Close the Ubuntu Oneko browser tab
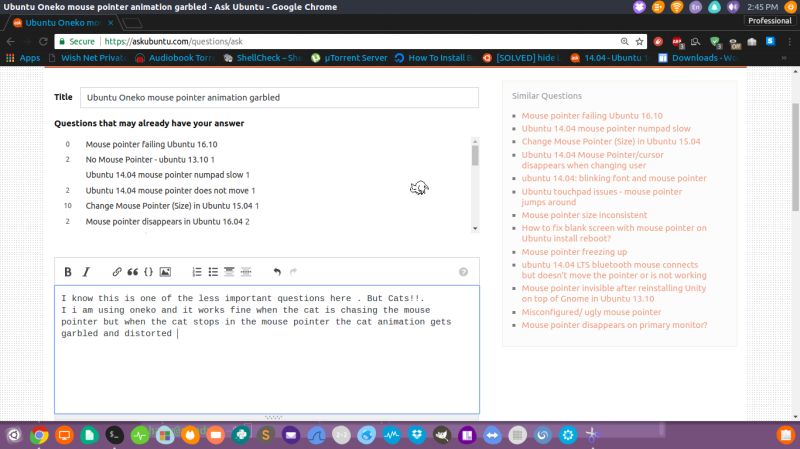Viewport: 800px width, 449px height. pyautogui.click(x=110, y=23)
